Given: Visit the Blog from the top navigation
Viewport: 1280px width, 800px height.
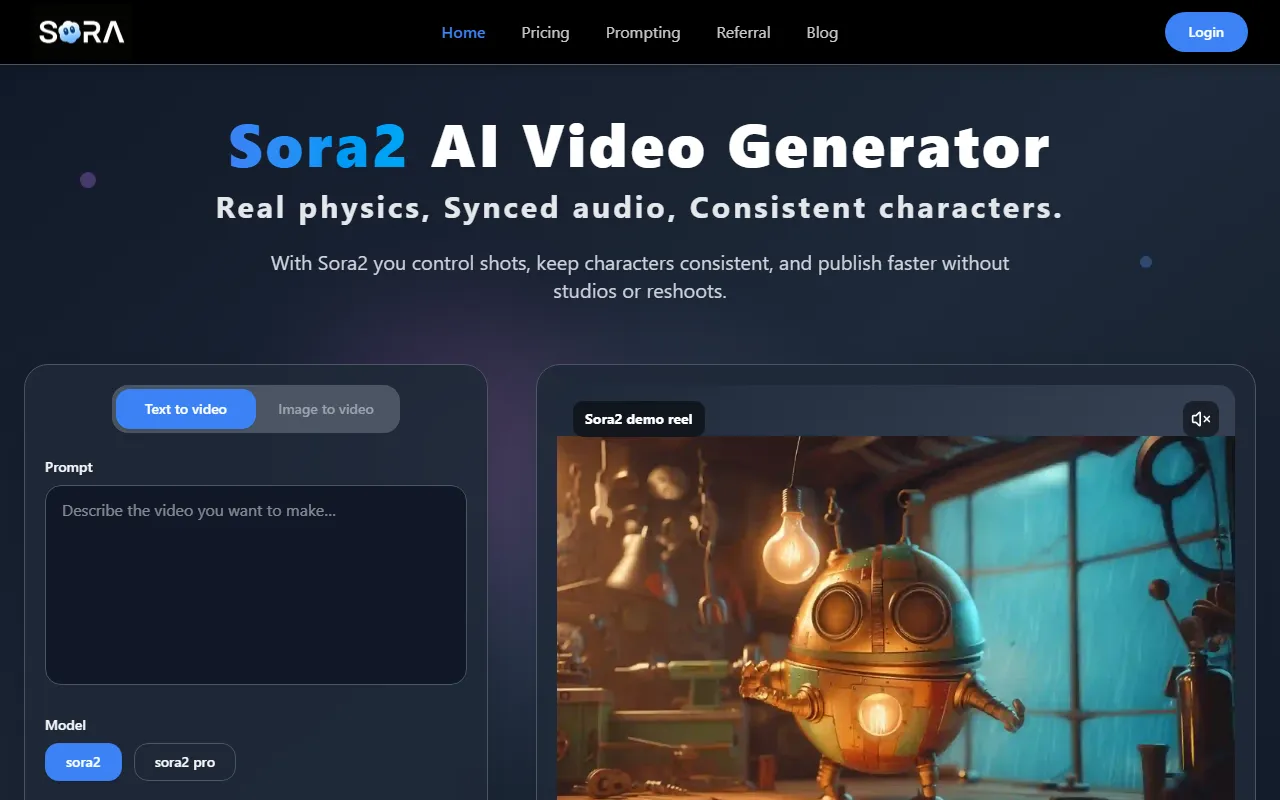Looking at the screenshot, I should click(x=822, y=32).
